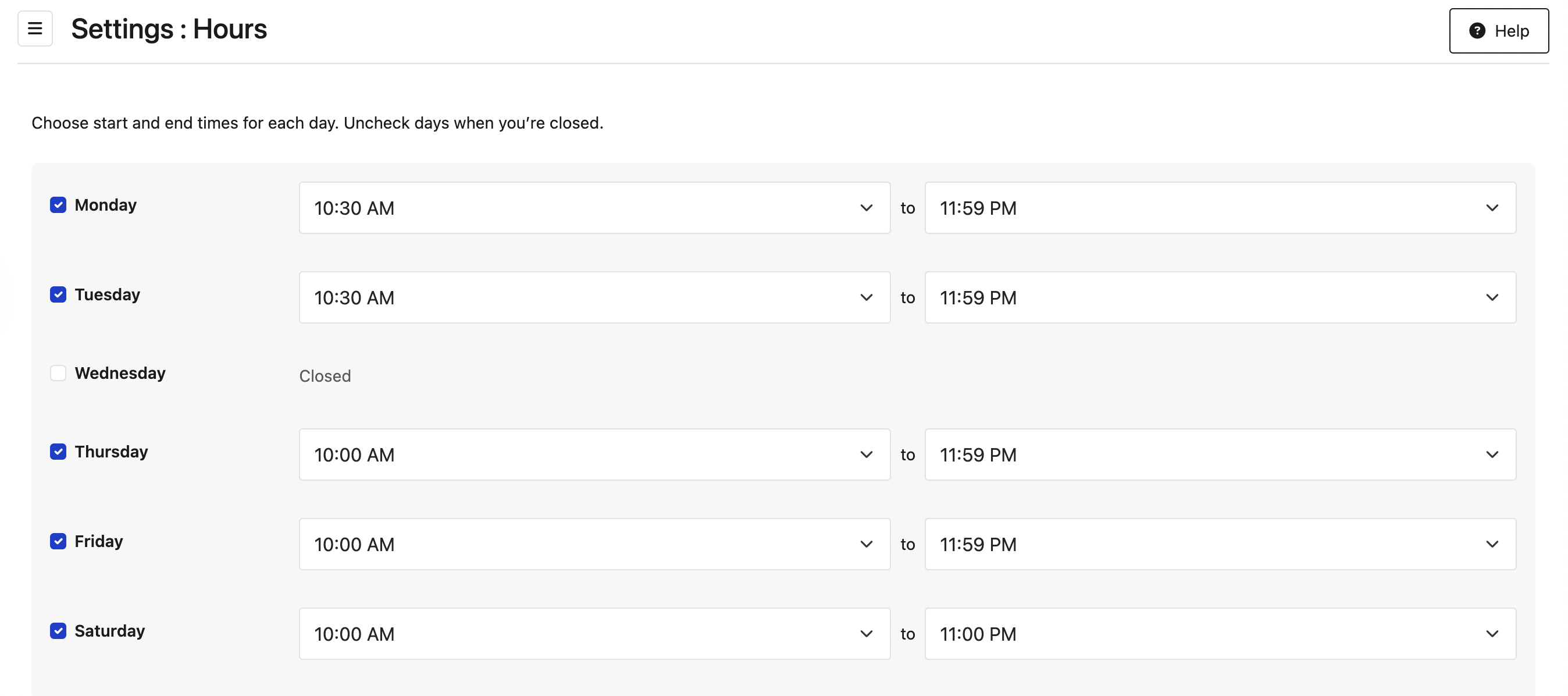Click the Help button
Screen dimensions: 1568x696
(1498, 31)
